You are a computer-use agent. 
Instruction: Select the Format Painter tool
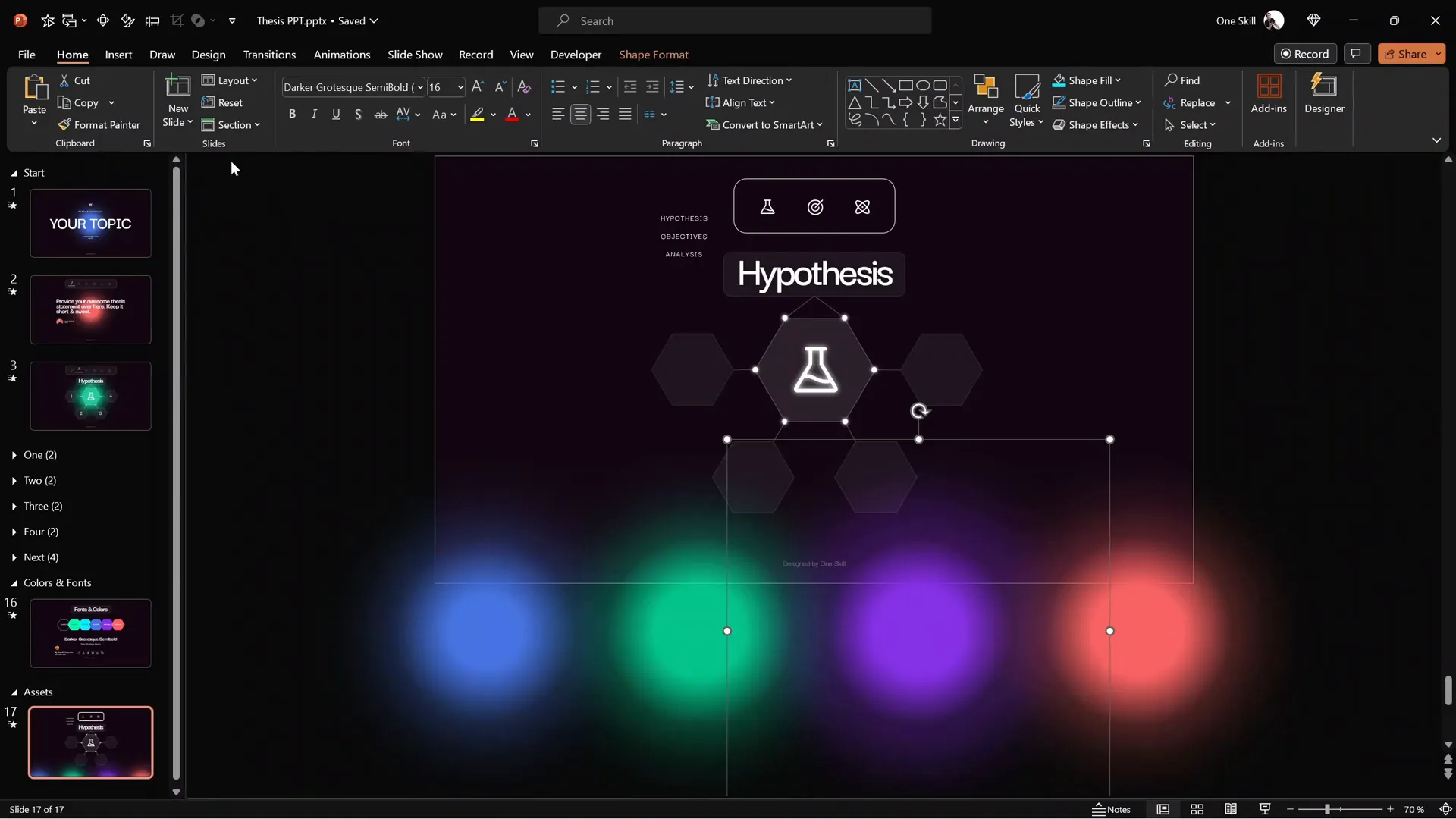[99, 125]
